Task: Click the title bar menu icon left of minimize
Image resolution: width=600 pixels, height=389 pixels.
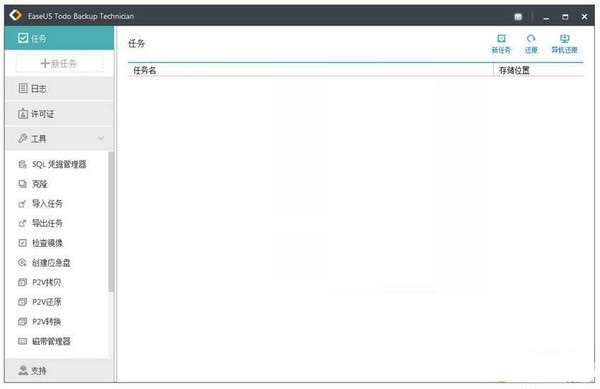Action: click(x=518, y=16)
